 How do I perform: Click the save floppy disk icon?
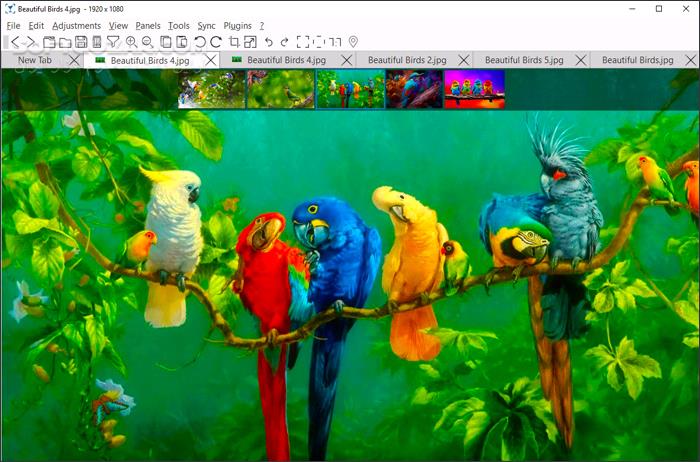tap(81, 42)
